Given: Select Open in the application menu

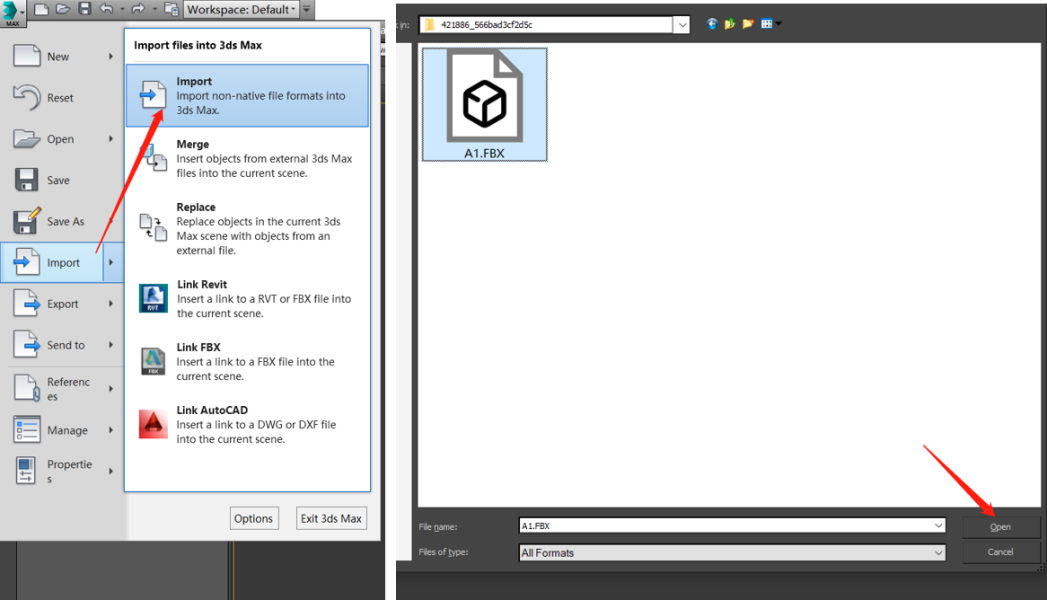Looking at the screenshot, I should pos(60,139).
